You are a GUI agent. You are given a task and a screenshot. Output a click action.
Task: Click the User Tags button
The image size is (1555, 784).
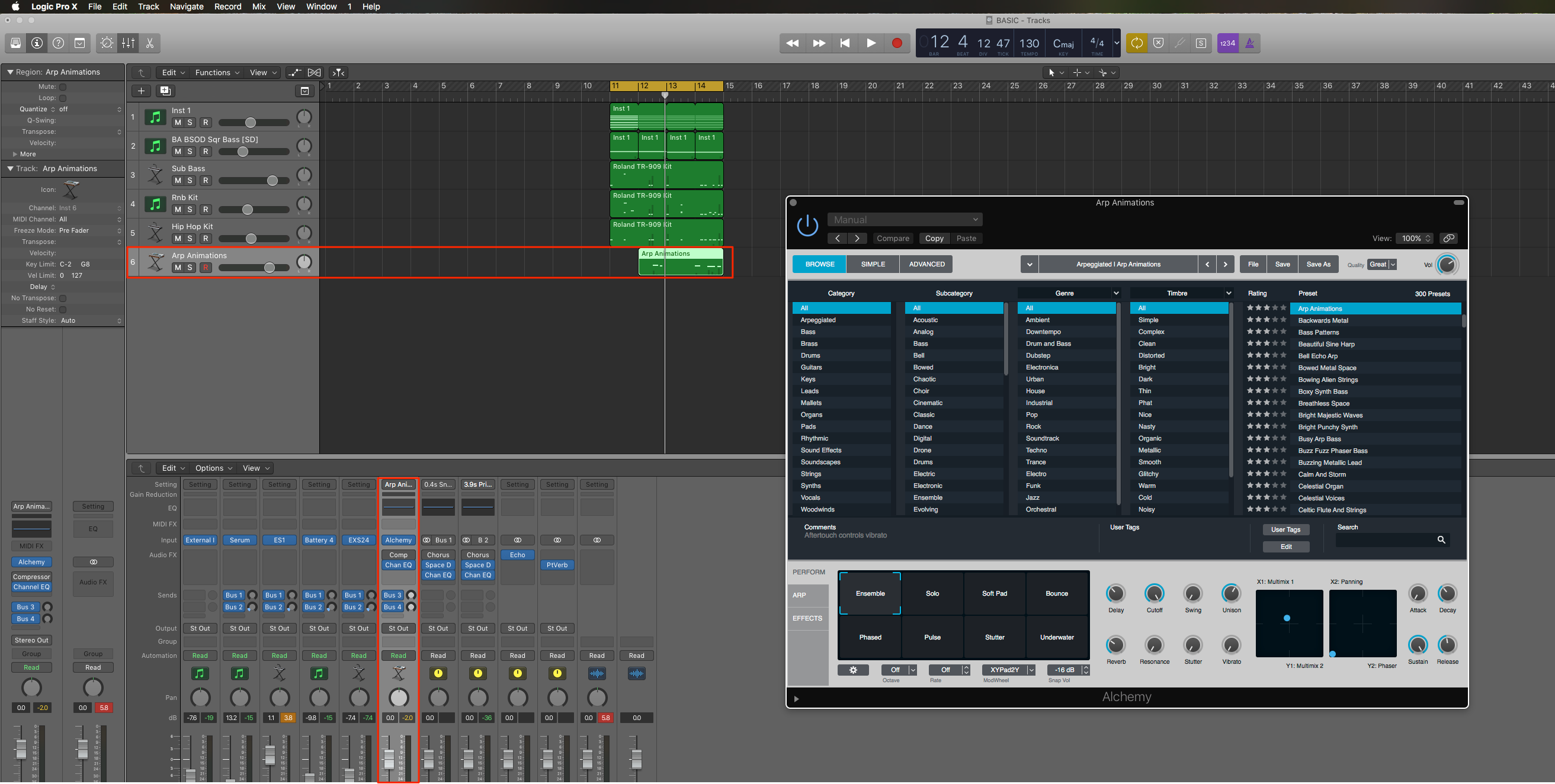(1286, 530)
